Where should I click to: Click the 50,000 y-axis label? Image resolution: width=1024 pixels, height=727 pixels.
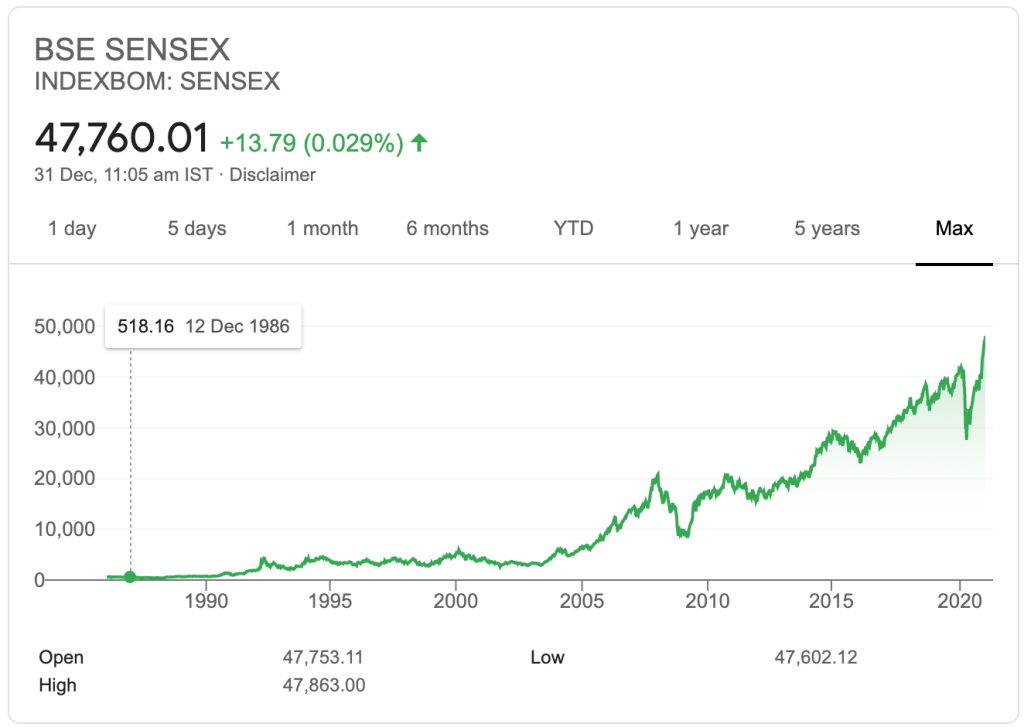click(x=65, y=327)
